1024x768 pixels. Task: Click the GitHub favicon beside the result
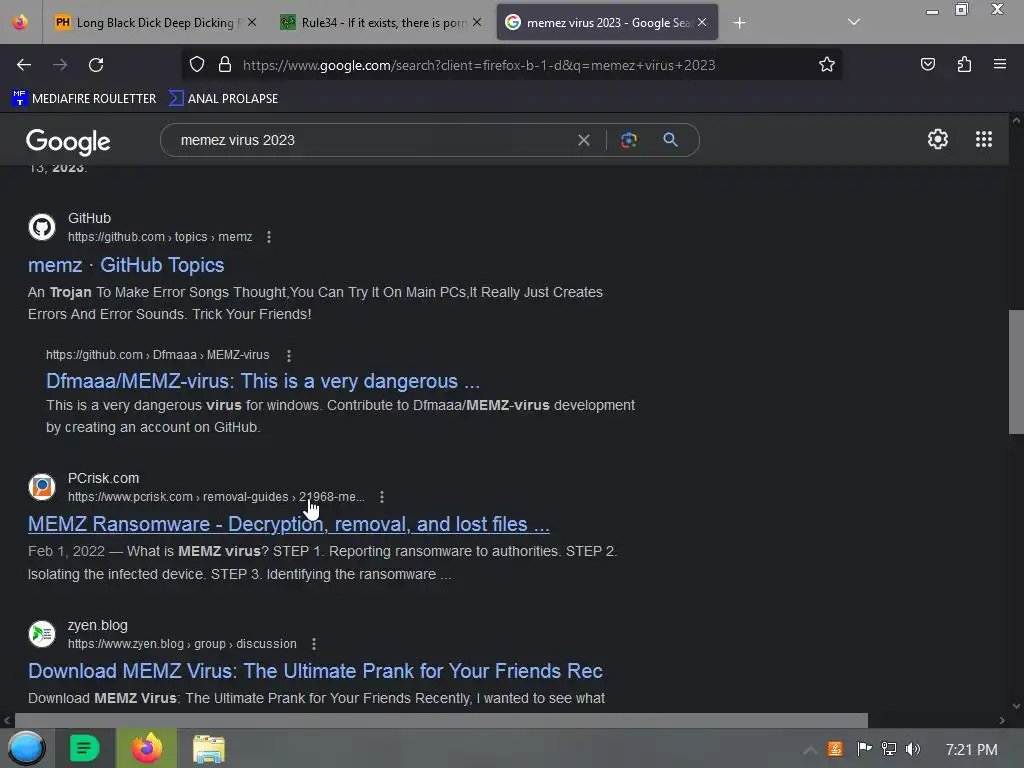point(42,227)
